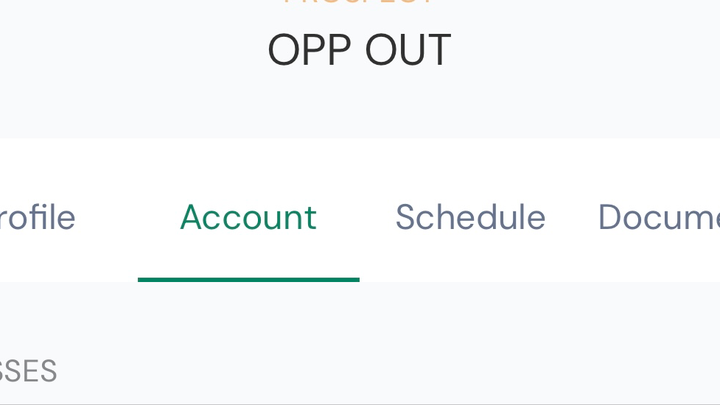Return to the Profile section

38,217
